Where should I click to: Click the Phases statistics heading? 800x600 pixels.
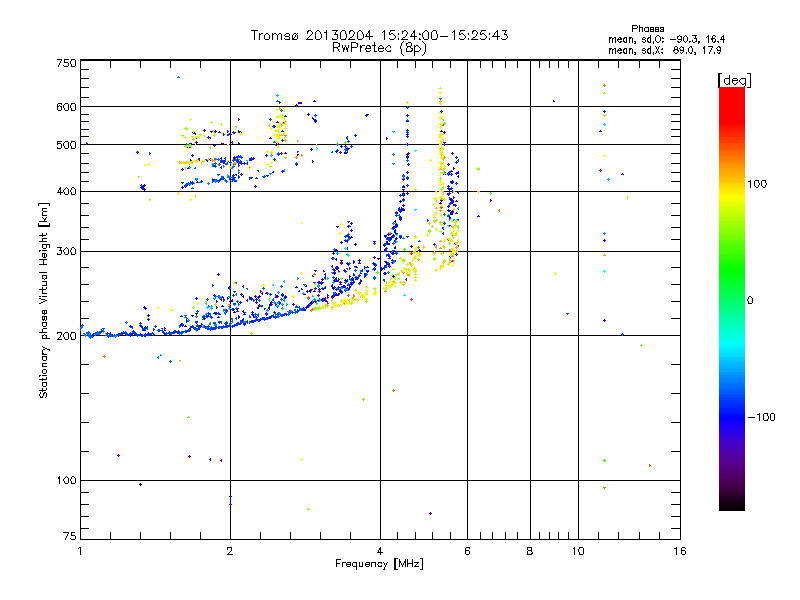click(647, 29)
